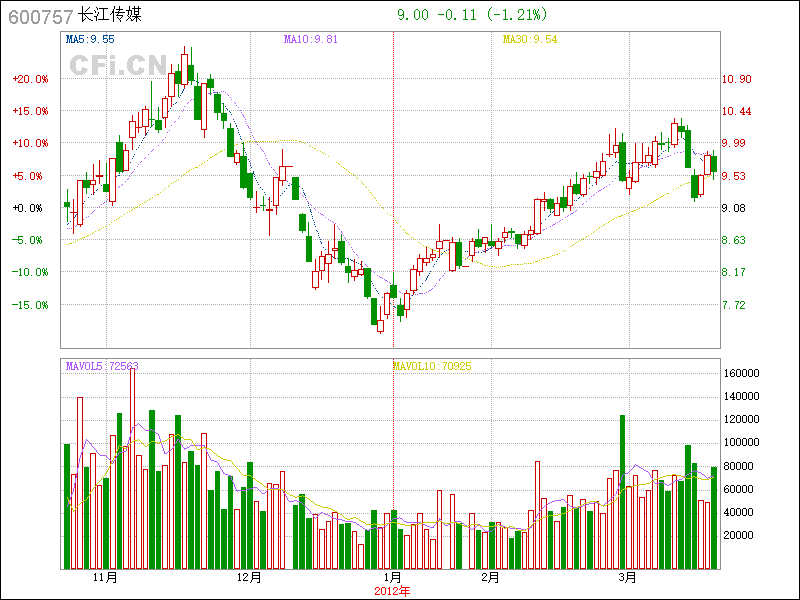This screenshot has height=600, width=800.
Task: Toggle the MA10:9.81 moving average label
Action: (x=311, y=39)
